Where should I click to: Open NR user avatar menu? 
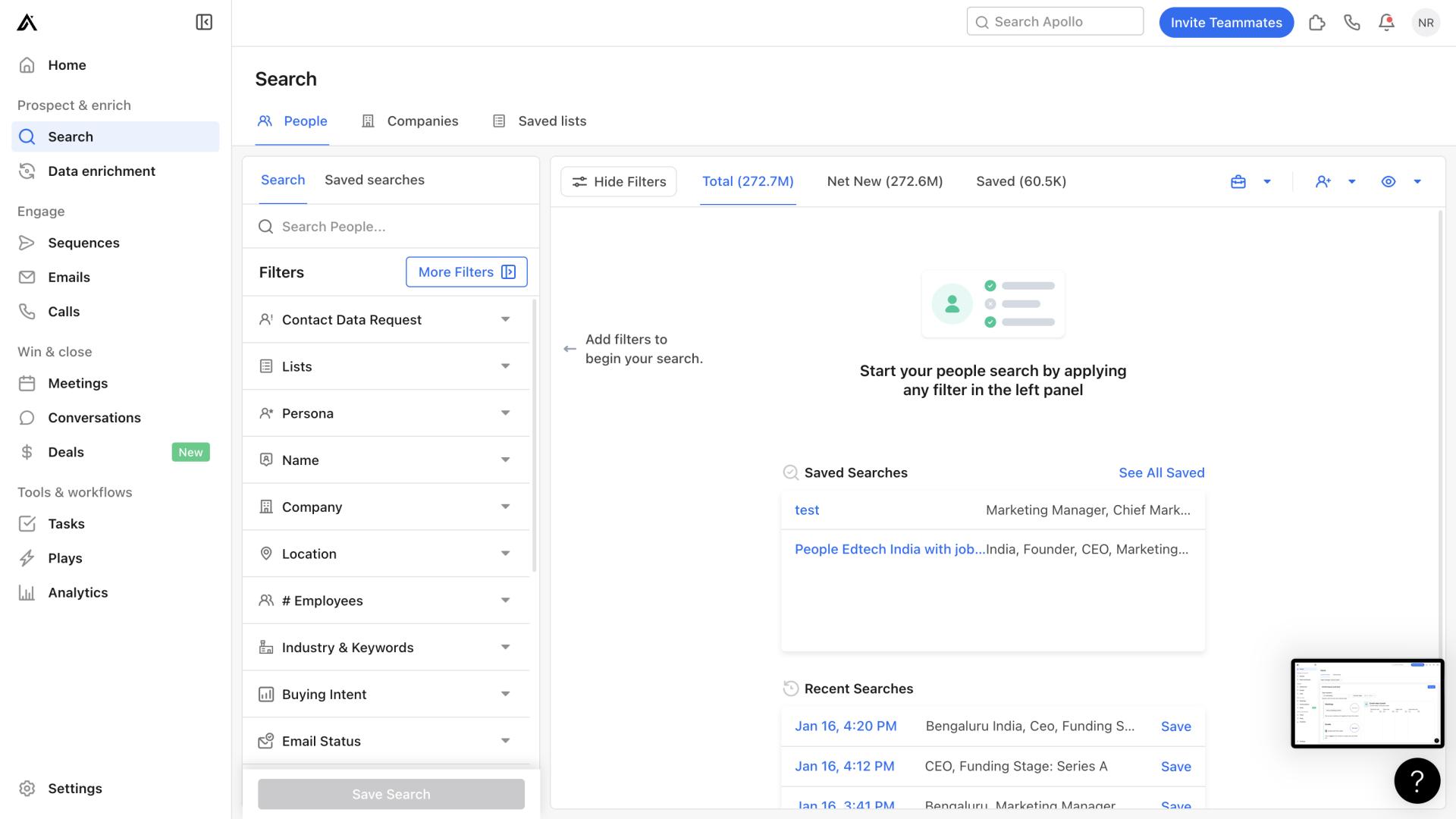(x=1426, y=23)
